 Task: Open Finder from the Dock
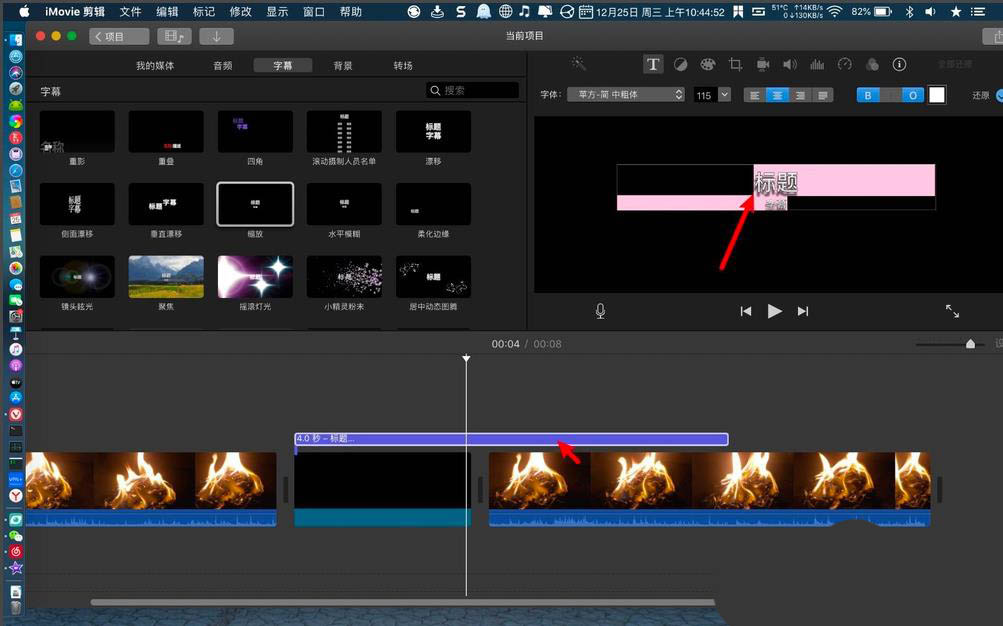tap(15, 40)
